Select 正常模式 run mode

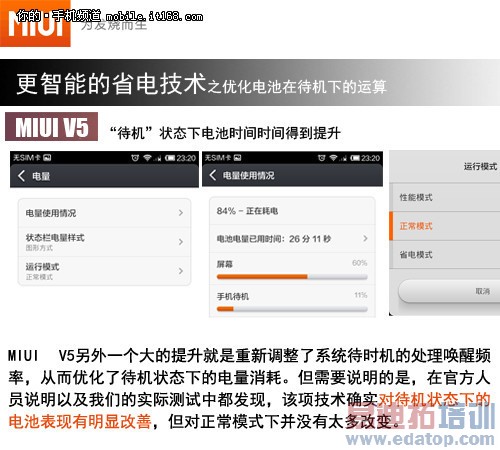click(445, 226)
